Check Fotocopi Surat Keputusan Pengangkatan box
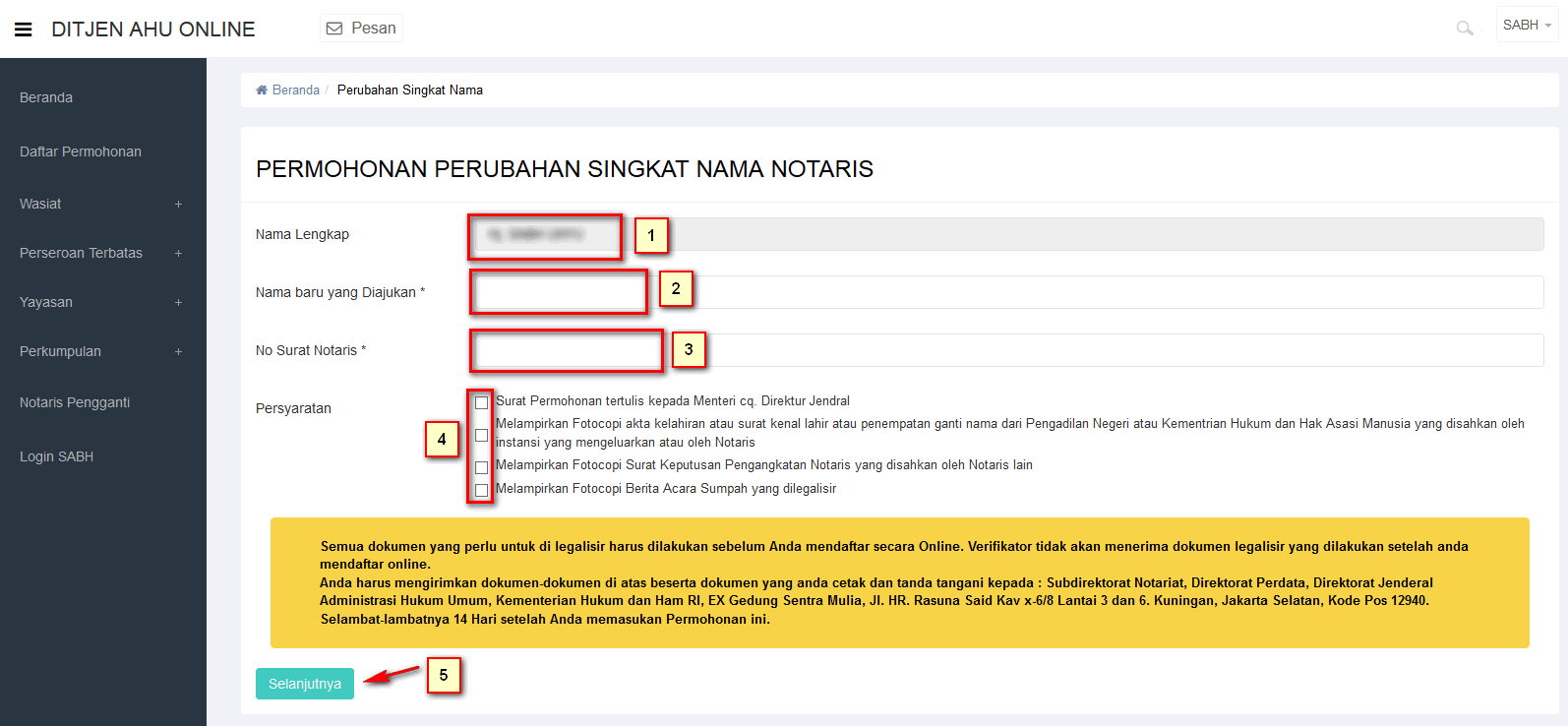 (481, 467)
